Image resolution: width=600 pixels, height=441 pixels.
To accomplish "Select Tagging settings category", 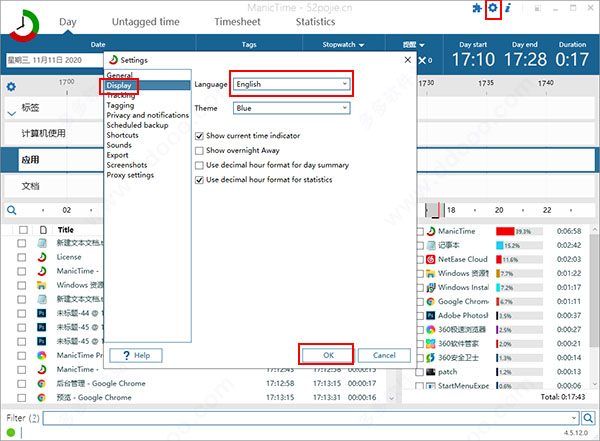I will (121, 105).
